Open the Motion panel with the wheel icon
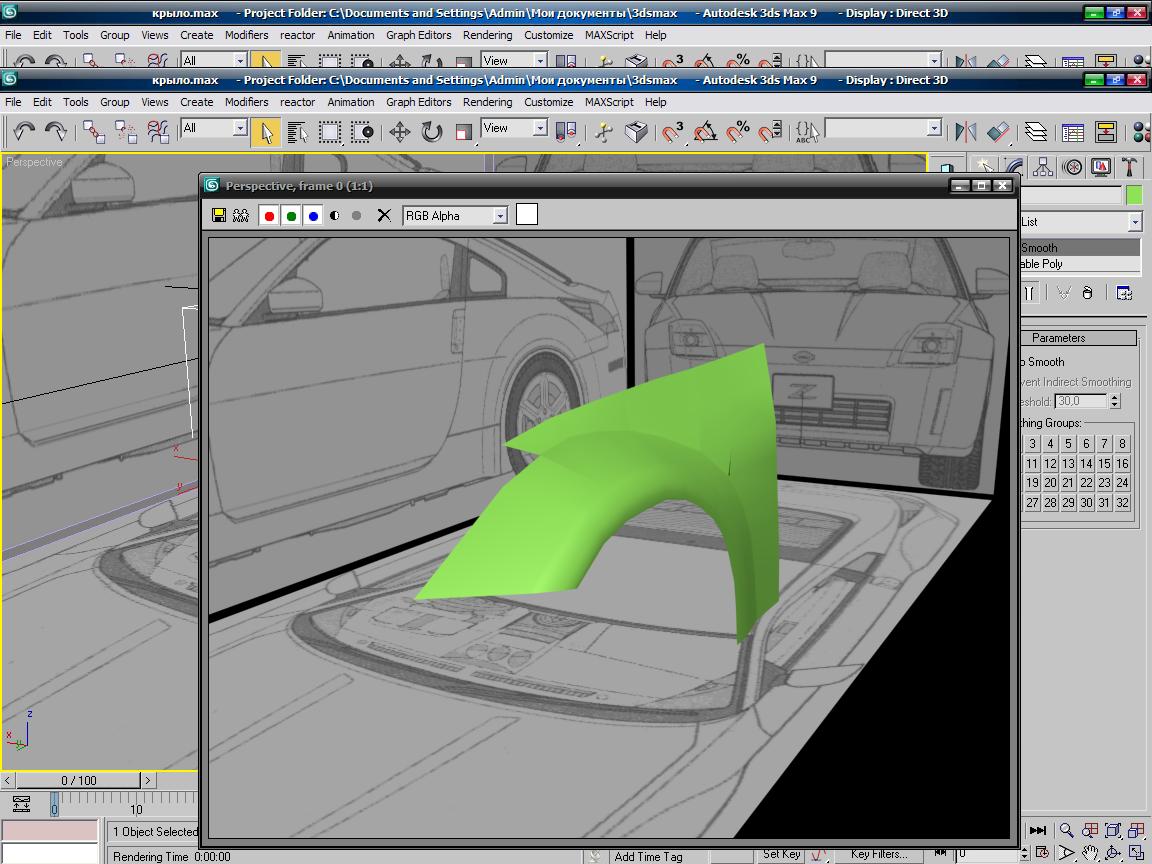1152x864 pixels. (1072, 167)
